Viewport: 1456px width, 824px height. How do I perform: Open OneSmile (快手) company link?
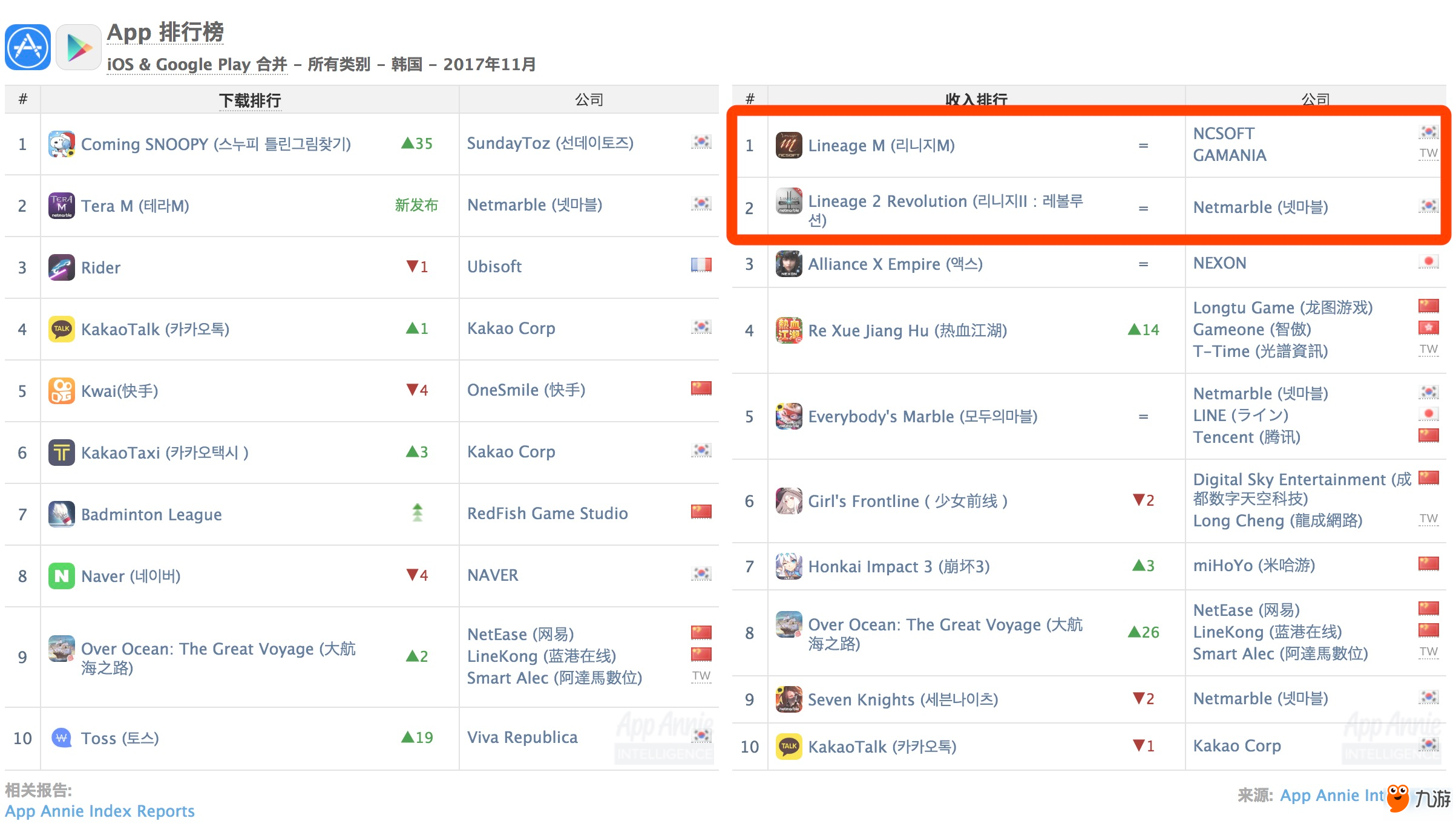click(526, 390)
